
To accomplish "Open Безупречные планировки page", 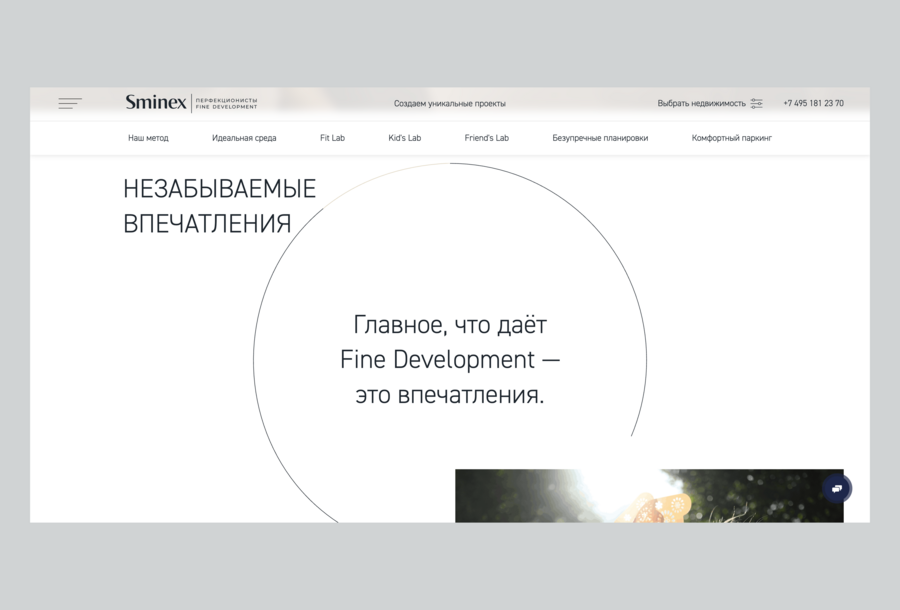I will point(600,138).
